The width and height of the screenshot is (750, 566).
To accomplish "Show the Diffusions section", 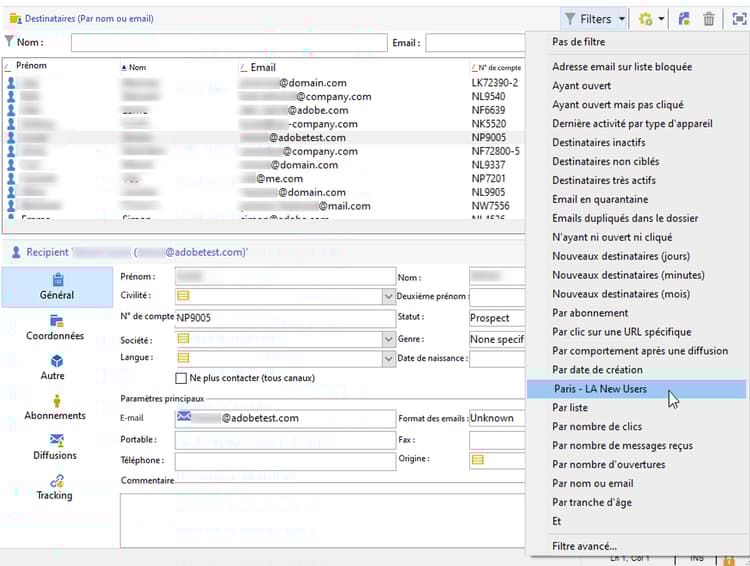I will [56, 446].
